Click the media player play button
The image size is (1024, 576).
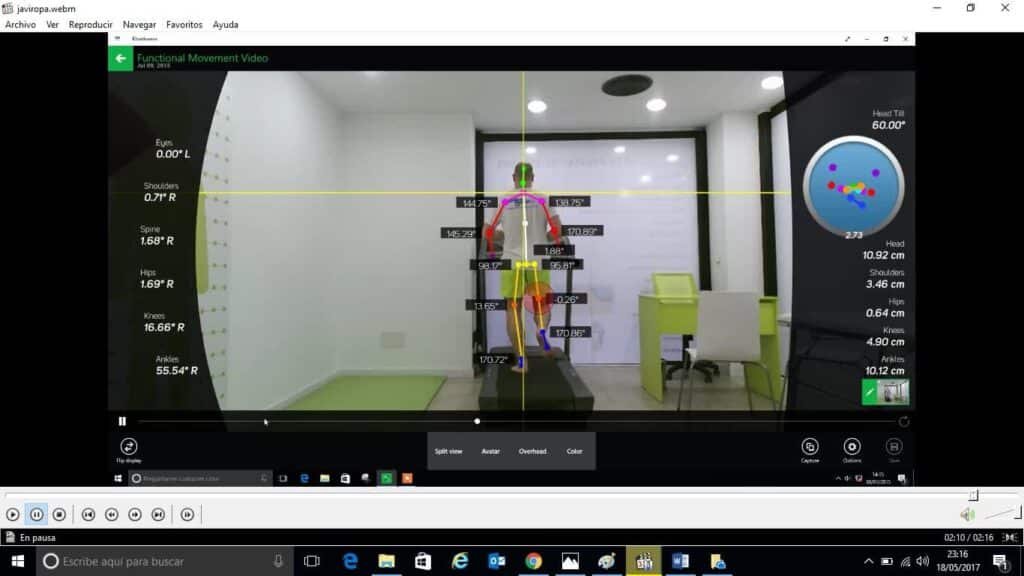[13, 515]
